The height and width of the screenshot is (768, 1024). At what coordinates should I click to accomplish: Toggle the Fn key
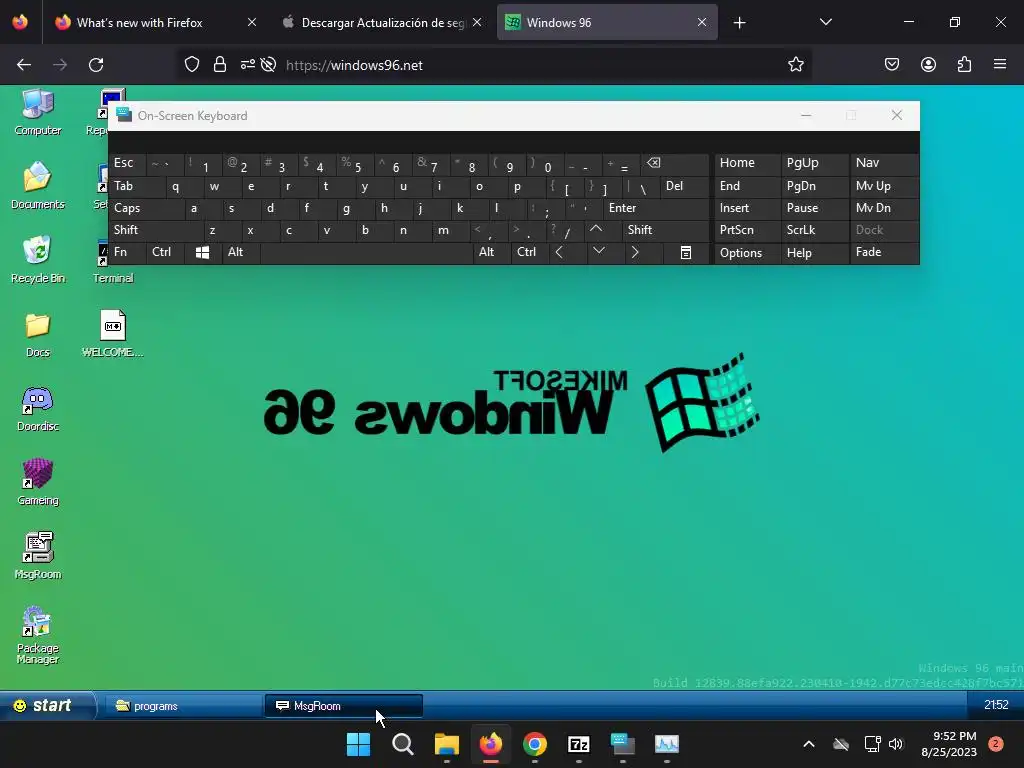[127, 252]
